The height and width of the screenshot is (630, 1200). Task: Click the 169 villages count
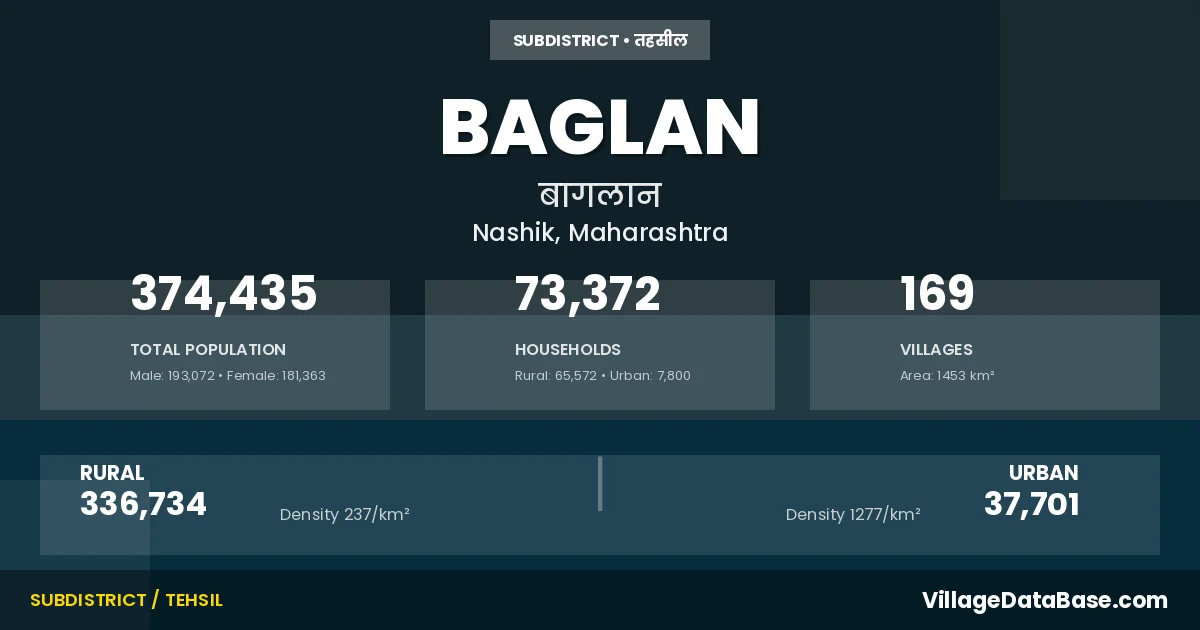coord(937,294)
